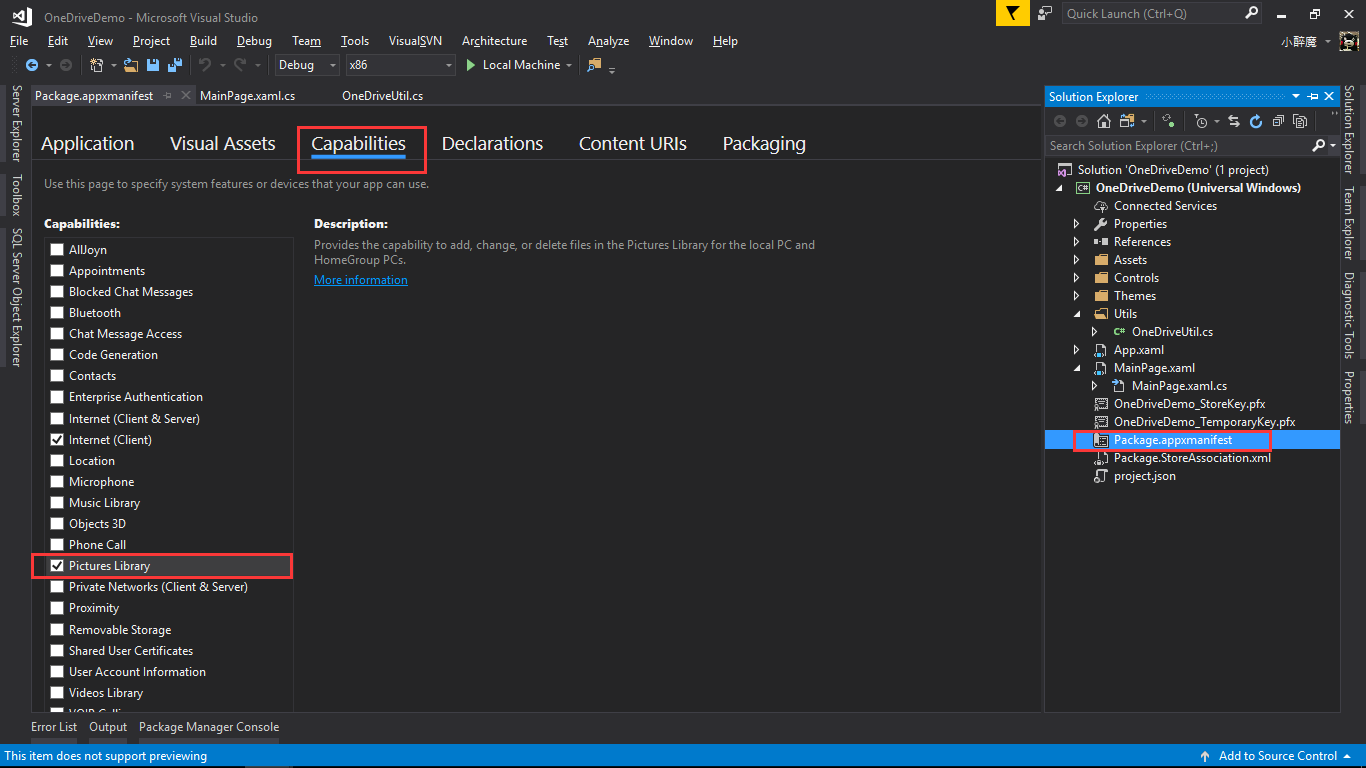Check the Location capability box
1366x768 pixels.
click(x=57, y=461)
